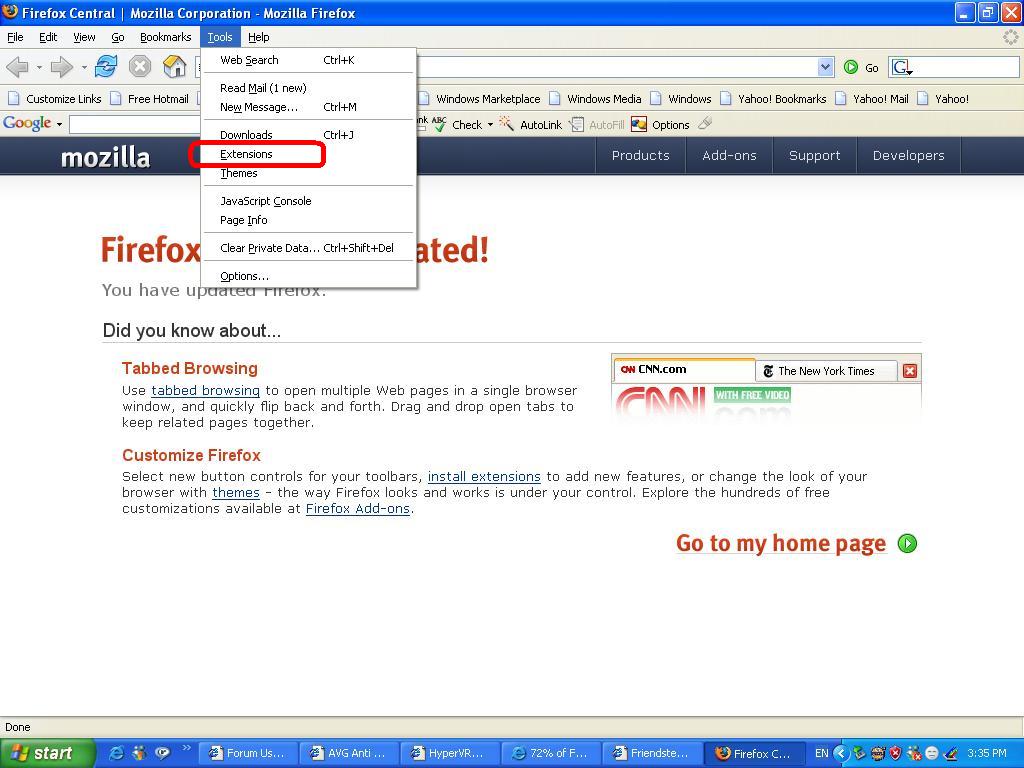Screen dimensions: 1024x768
Task: Click the Windows Start button
Action: pyautogui.click(x=47, y=753)
